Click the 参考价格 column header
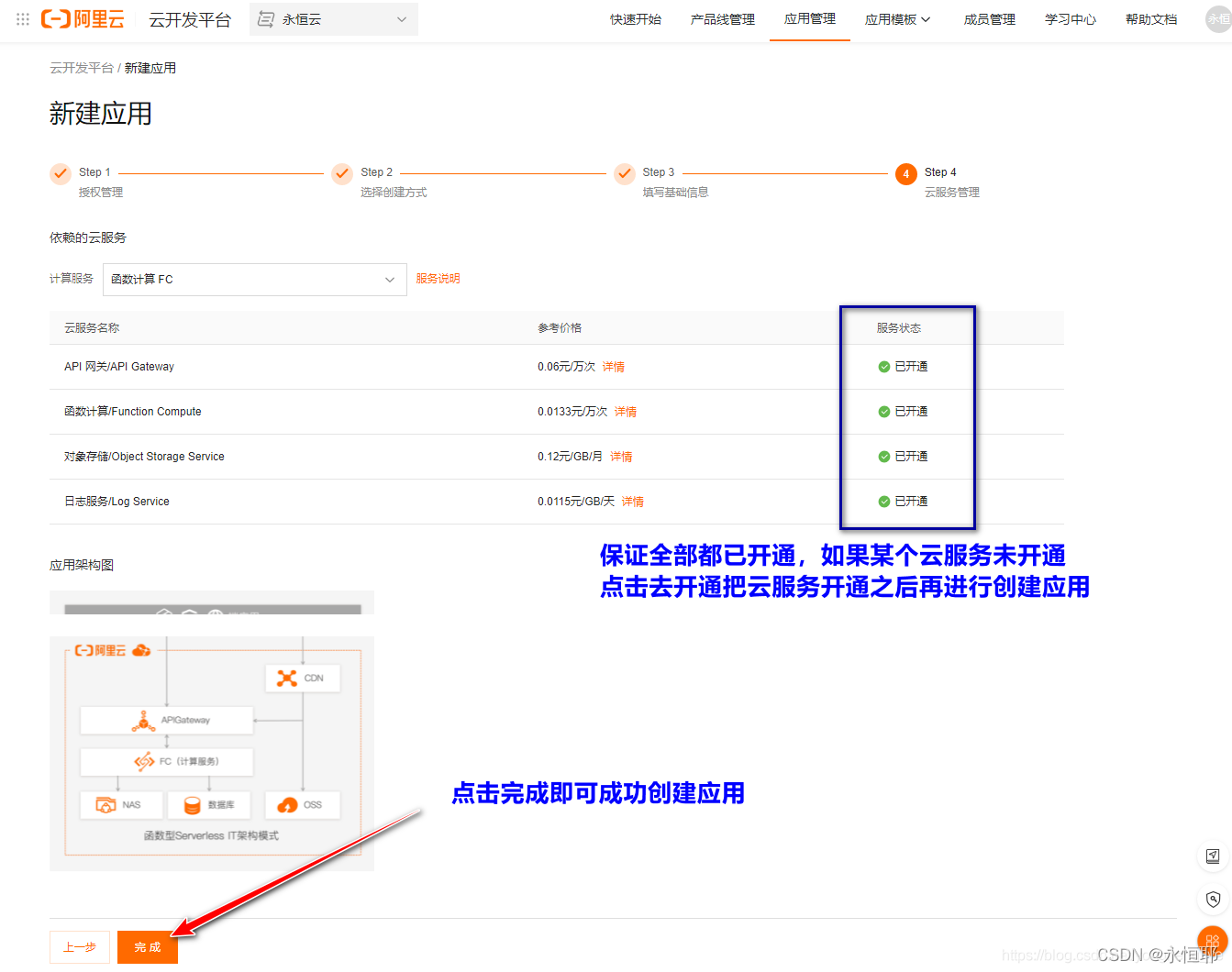Image resolution: width=1232 pixels, height=972 pixels. [x=560, y=328]
